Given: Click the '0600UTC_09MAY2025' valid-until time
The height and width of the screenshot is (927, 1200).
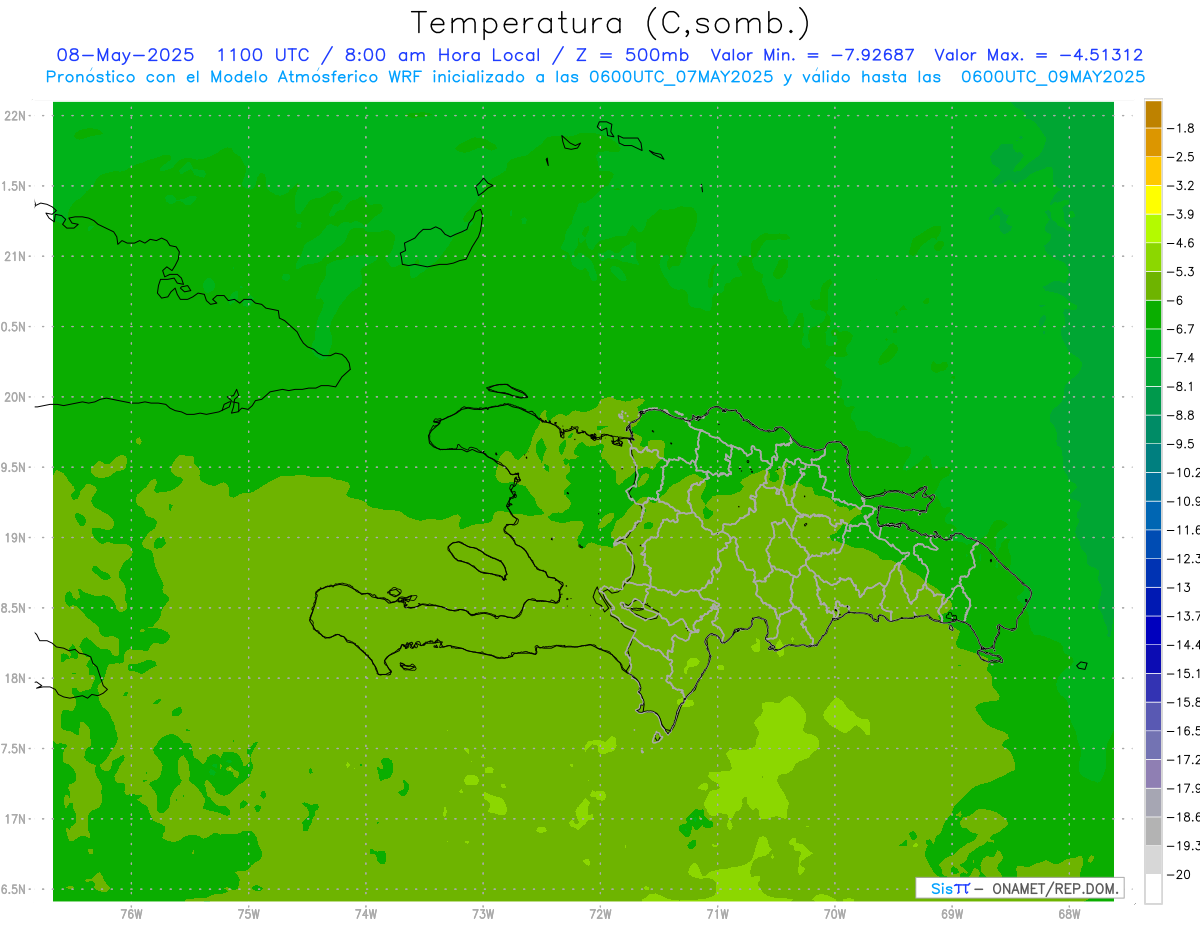Looking at the screenshot, I should coord(1053,77).
